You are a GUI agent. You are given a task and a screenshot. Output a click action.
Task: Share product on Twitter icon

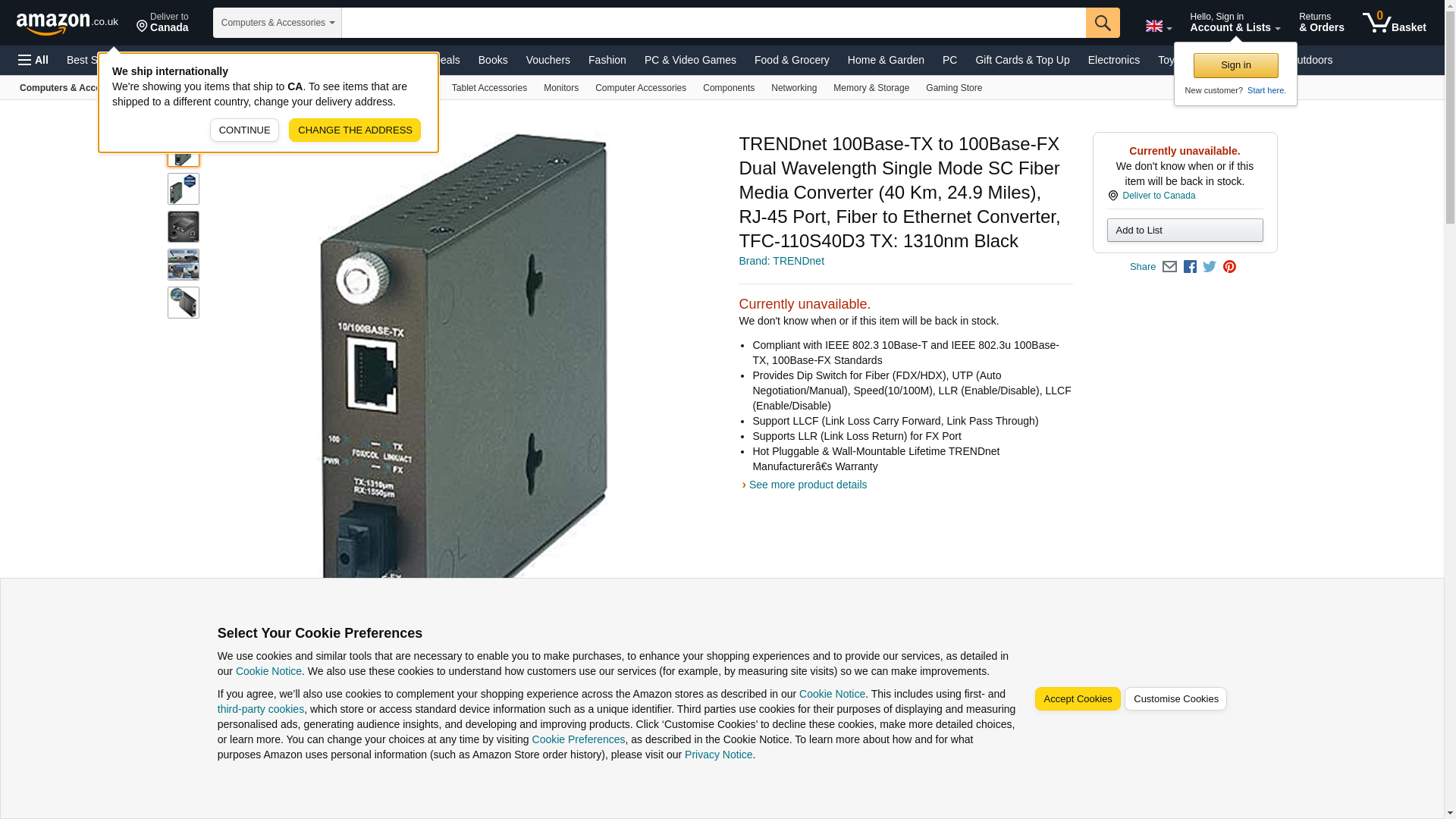click(1210, 267)
